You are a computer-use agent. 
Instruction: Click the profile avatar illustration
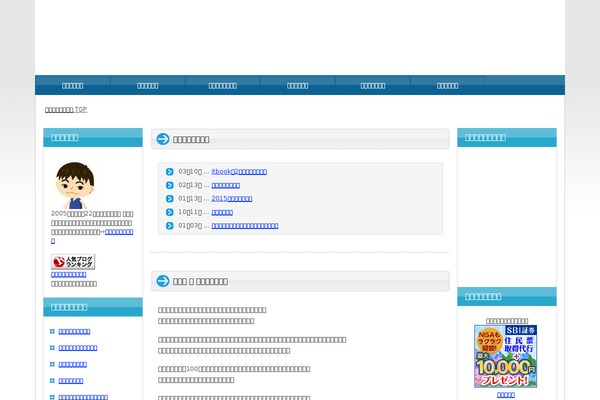(x=75, y=185)
